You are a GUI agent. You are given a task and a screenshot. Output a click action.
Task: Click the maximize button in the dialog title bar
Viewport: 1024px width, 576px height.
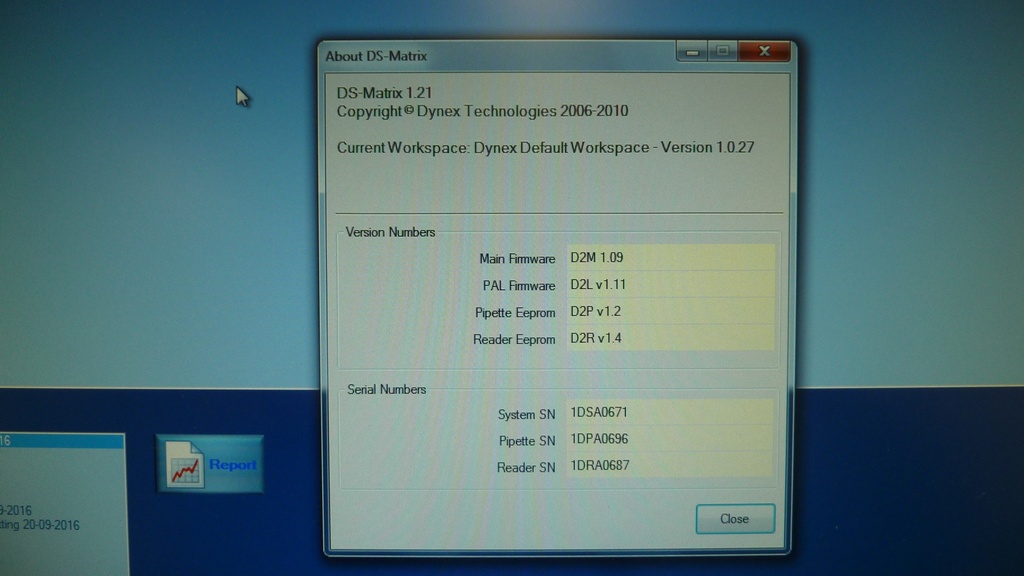pos(721,52)
